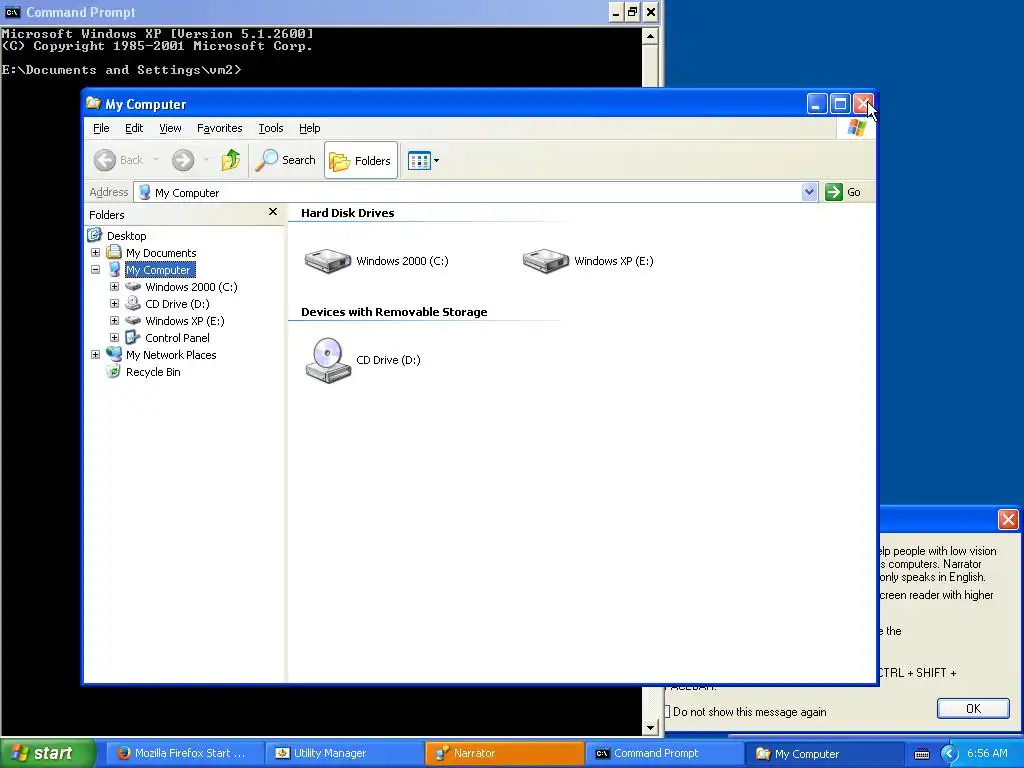Open the Search pane
1024x768 pixels.
click(x=286, y=160)
